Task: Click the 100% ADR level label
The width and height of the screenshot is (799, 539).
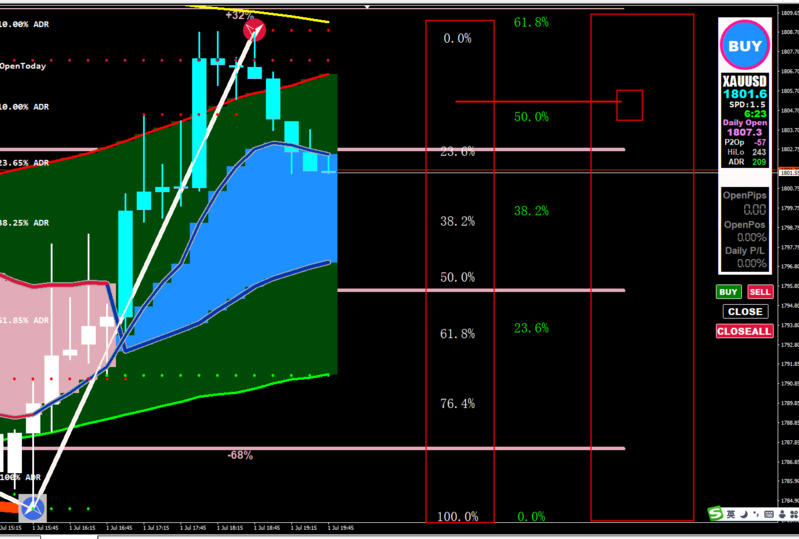Action: coord(20,477)
